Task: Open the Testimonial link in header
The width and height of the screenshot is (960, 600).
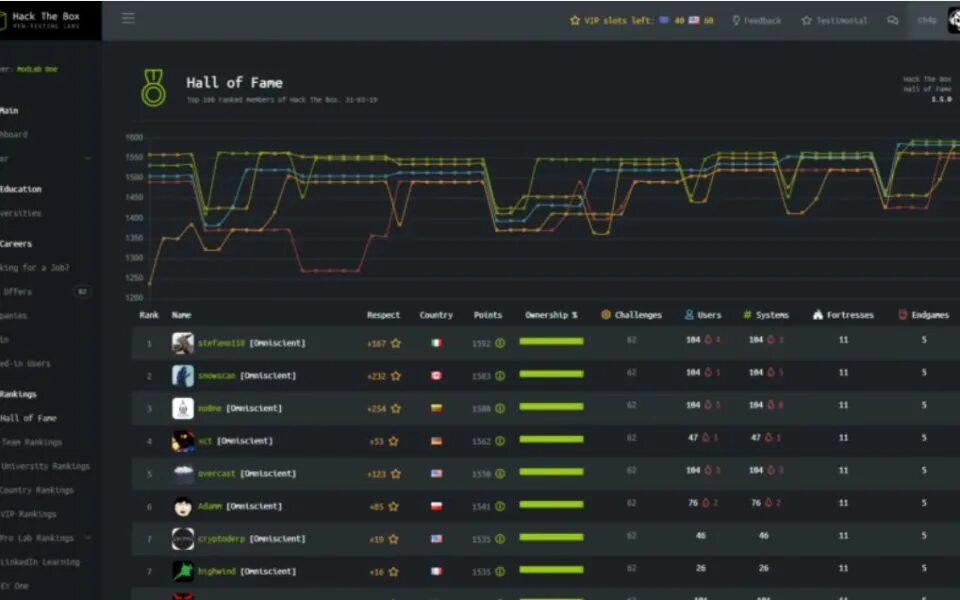Action: [834, 20]
